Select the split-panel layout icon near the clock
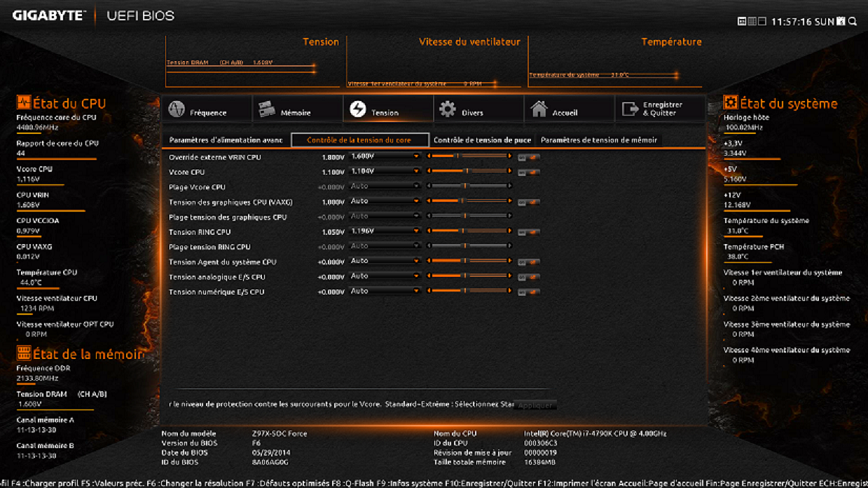 coord(762,21)
